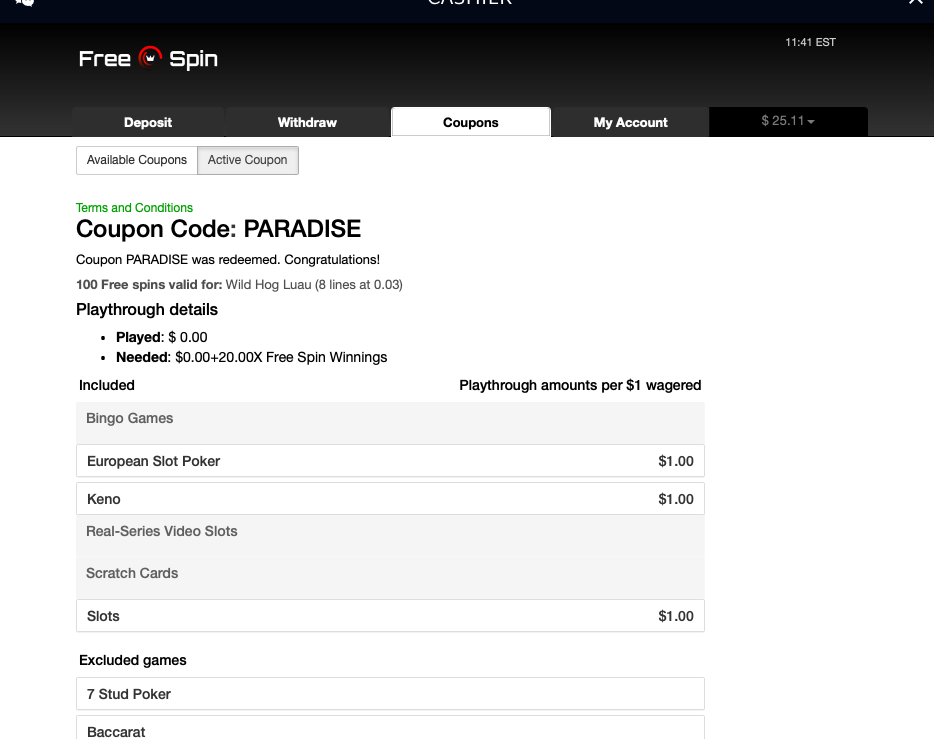This screenshot has width=934, height=739.
Task: Click the Keno game entry
Action: pyautogui.click(x=390, y=498)
